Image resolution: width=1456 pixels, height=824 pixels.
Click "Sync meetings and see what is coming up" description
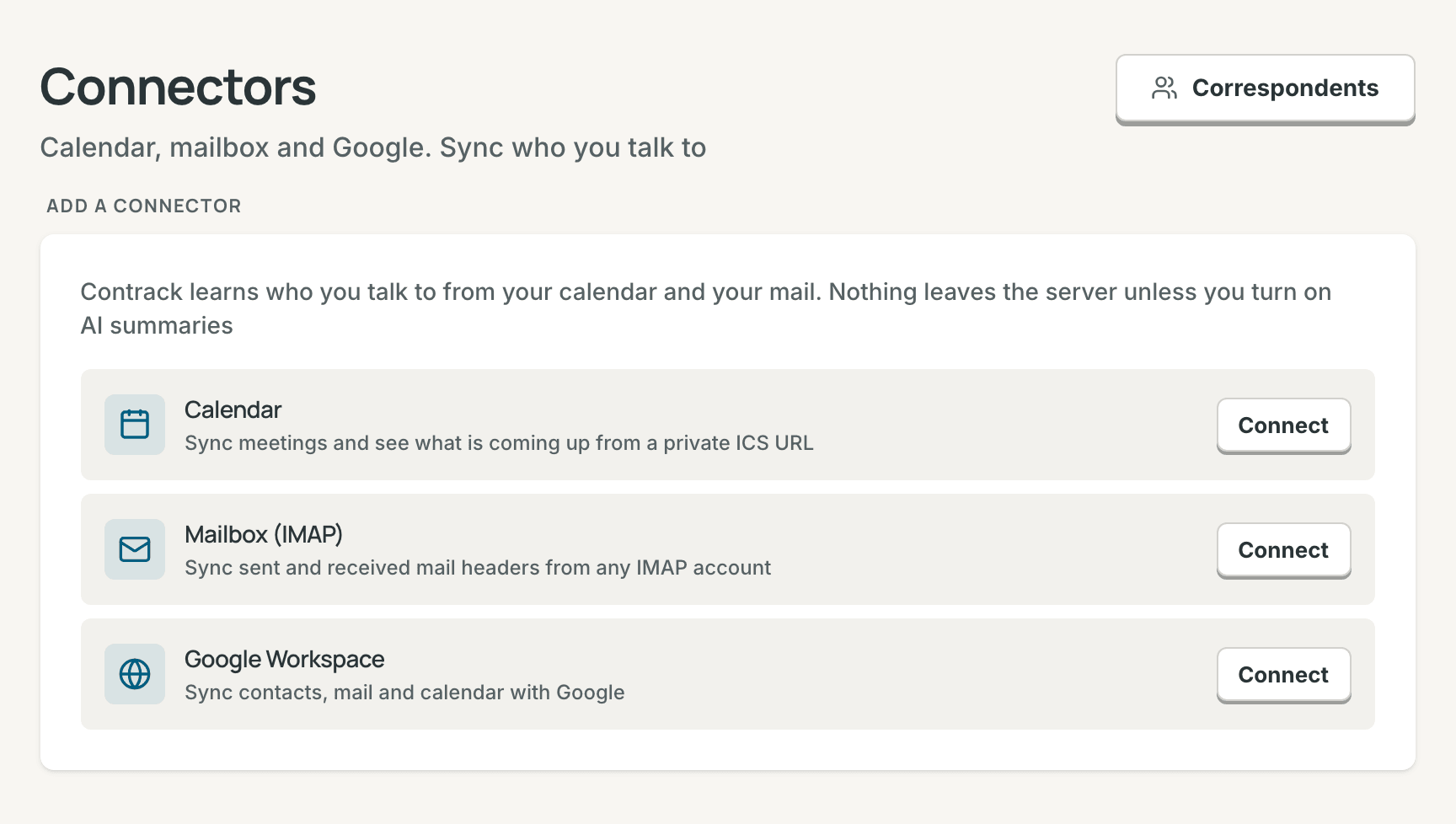(499, 443)
